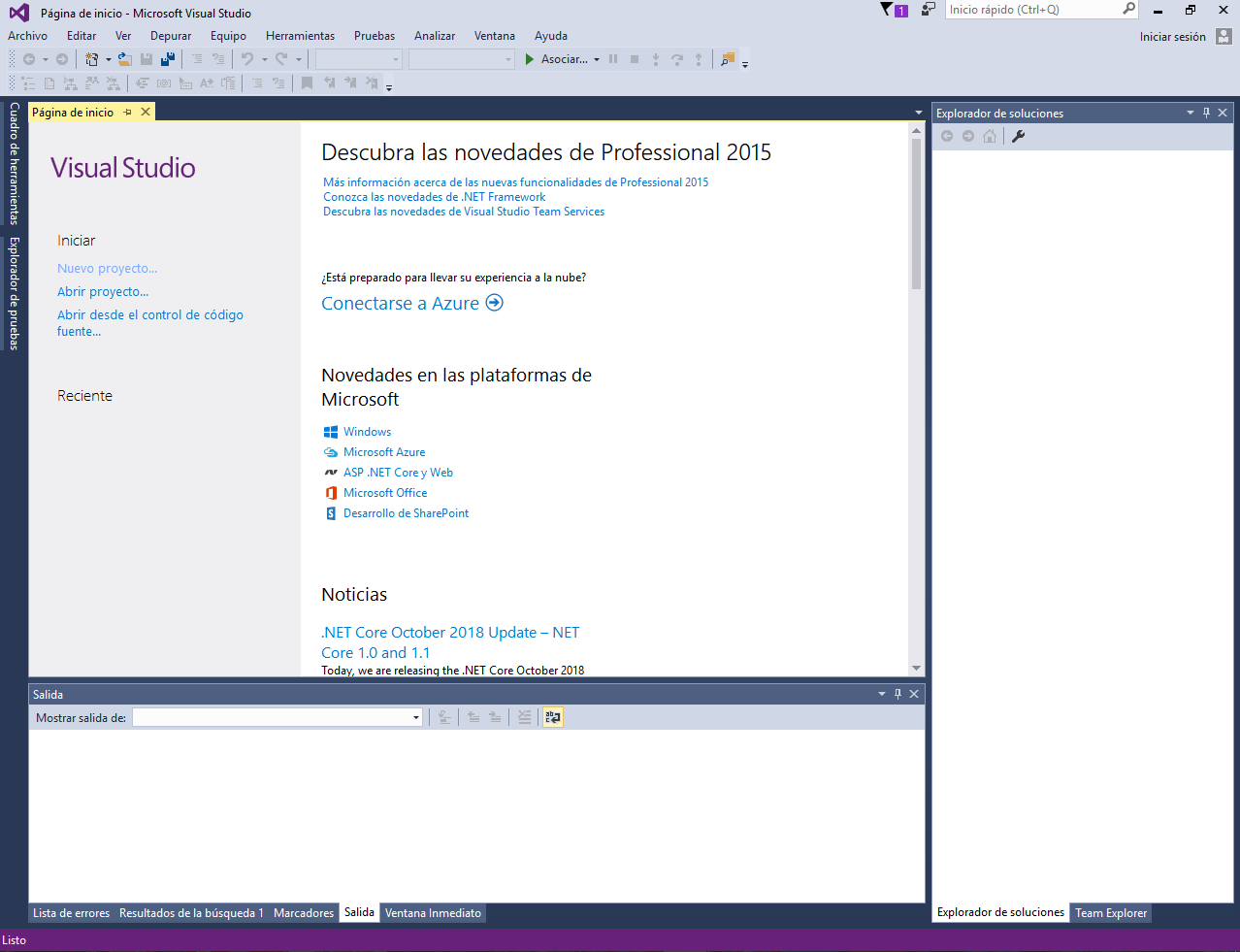
Task: Click the Conectarse a Azure link
Action: 401,303
